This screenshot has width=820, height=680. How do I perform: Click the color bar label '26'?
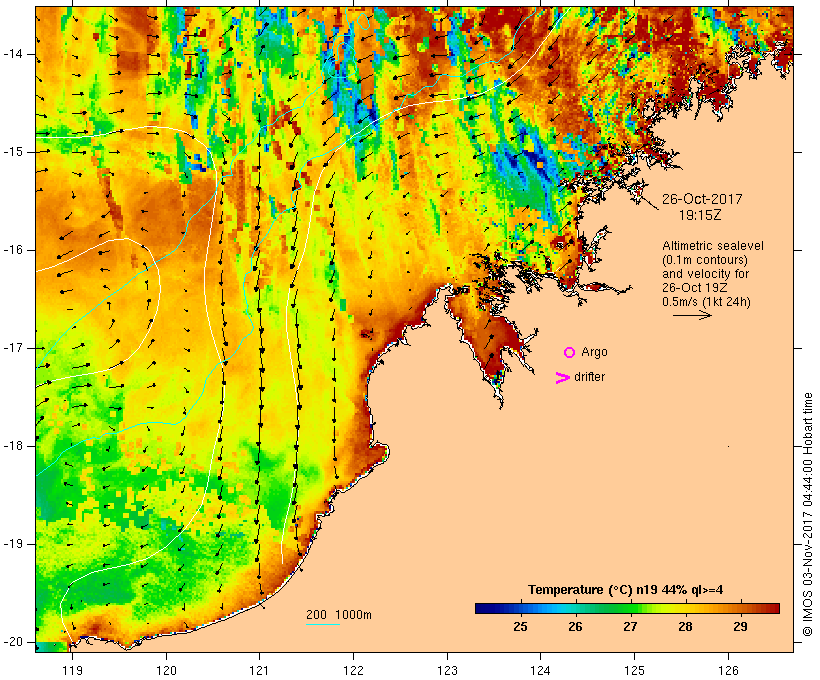[575, 627]
